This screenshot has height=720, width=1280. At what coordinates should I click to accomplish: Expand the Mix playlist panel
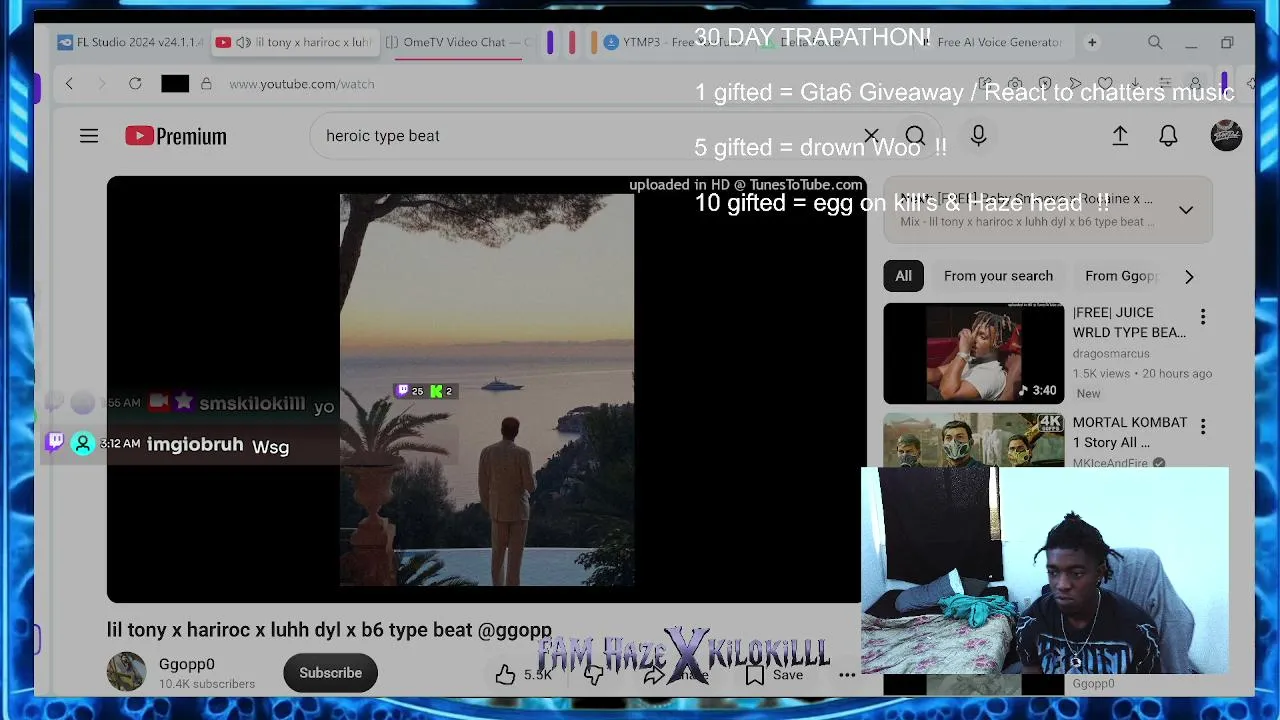pos(1186,210)
